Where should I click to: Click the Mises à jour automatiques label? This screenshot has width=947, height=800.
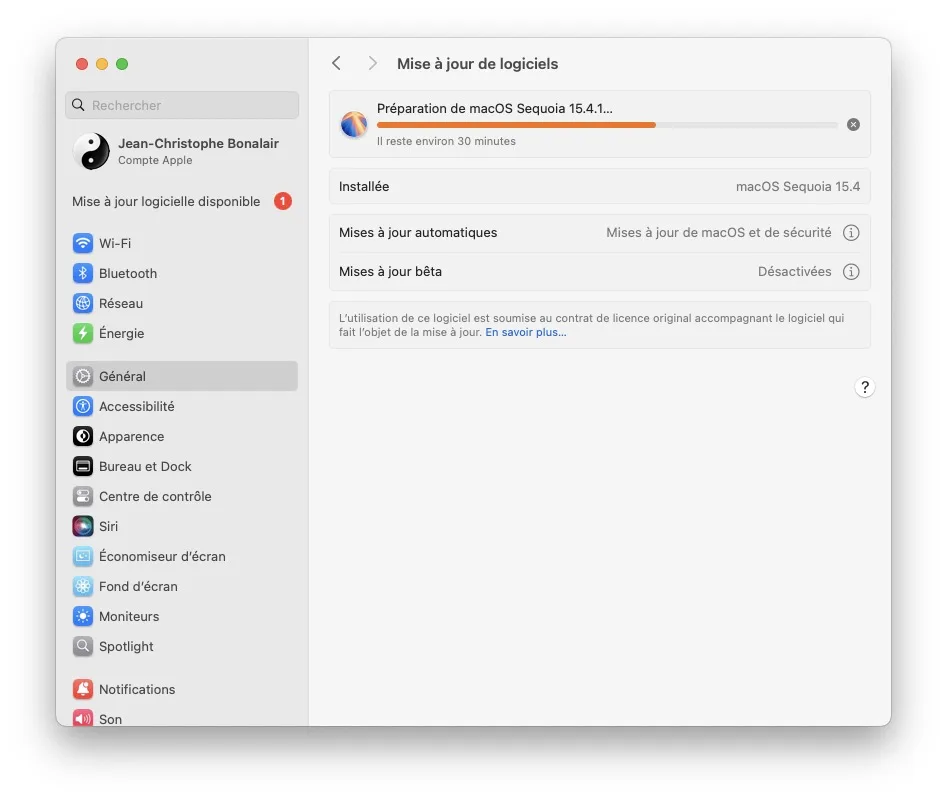tap(418, 232)
